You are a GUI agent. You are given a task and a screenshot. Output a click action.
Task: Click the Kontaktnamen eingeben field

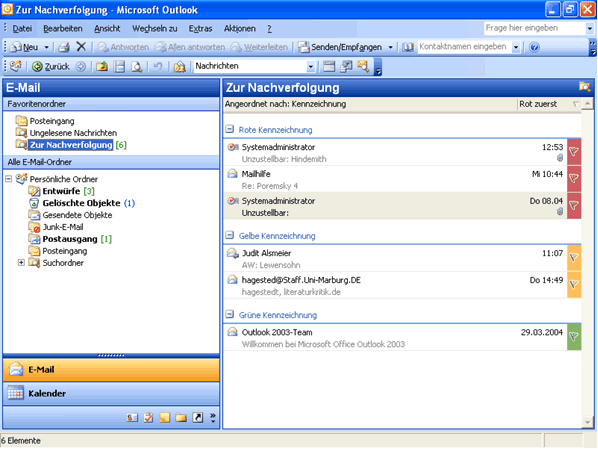coord(464,47)
